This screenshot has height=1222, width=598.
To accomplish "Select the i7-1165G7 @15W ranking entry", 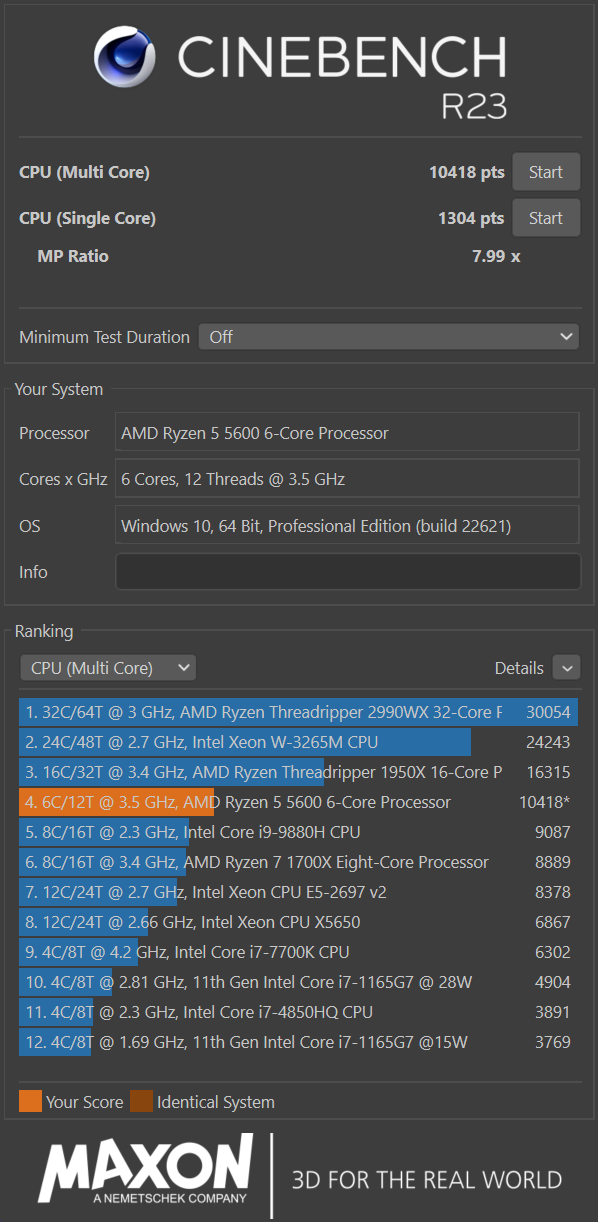I will click(298, 1042).
